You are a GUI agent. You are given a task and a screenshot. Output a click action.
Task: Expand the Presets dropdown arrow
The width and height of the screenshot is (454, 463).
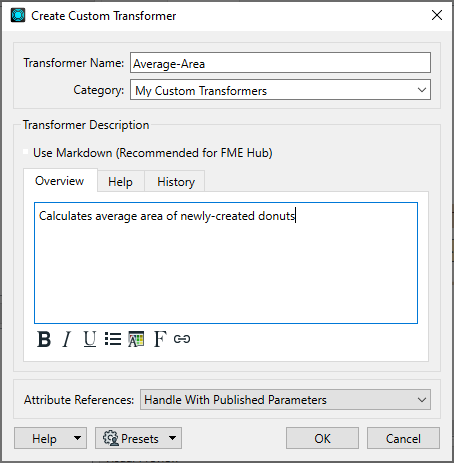coord(172,438)
